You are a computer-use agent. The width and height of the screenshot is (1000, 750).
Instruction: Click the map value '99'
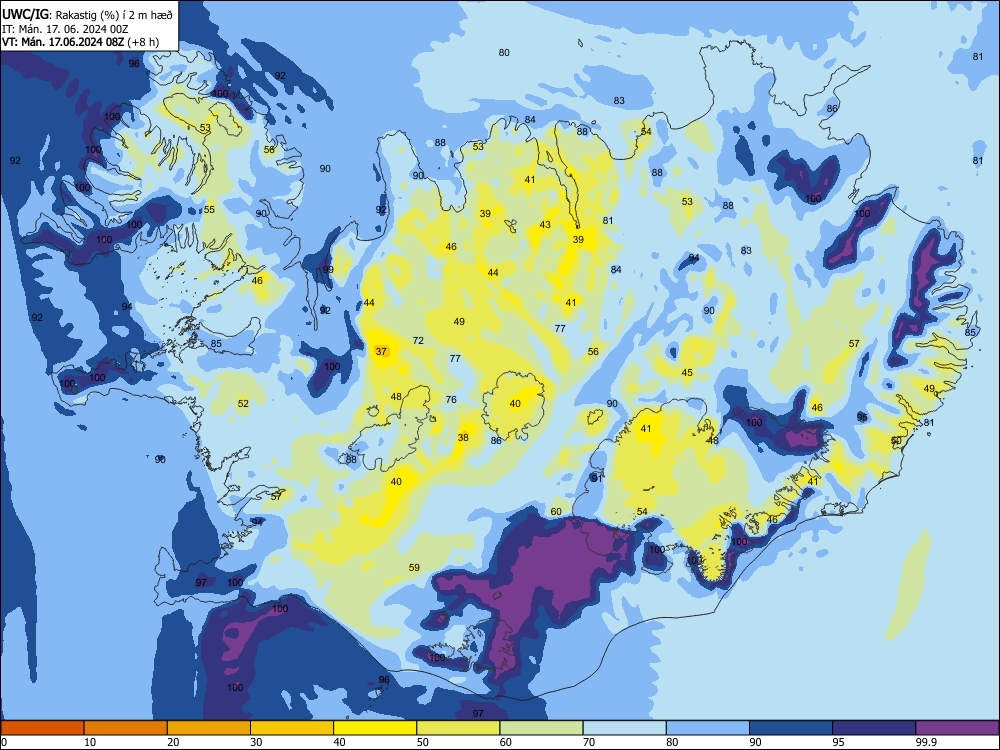(328, 270)
